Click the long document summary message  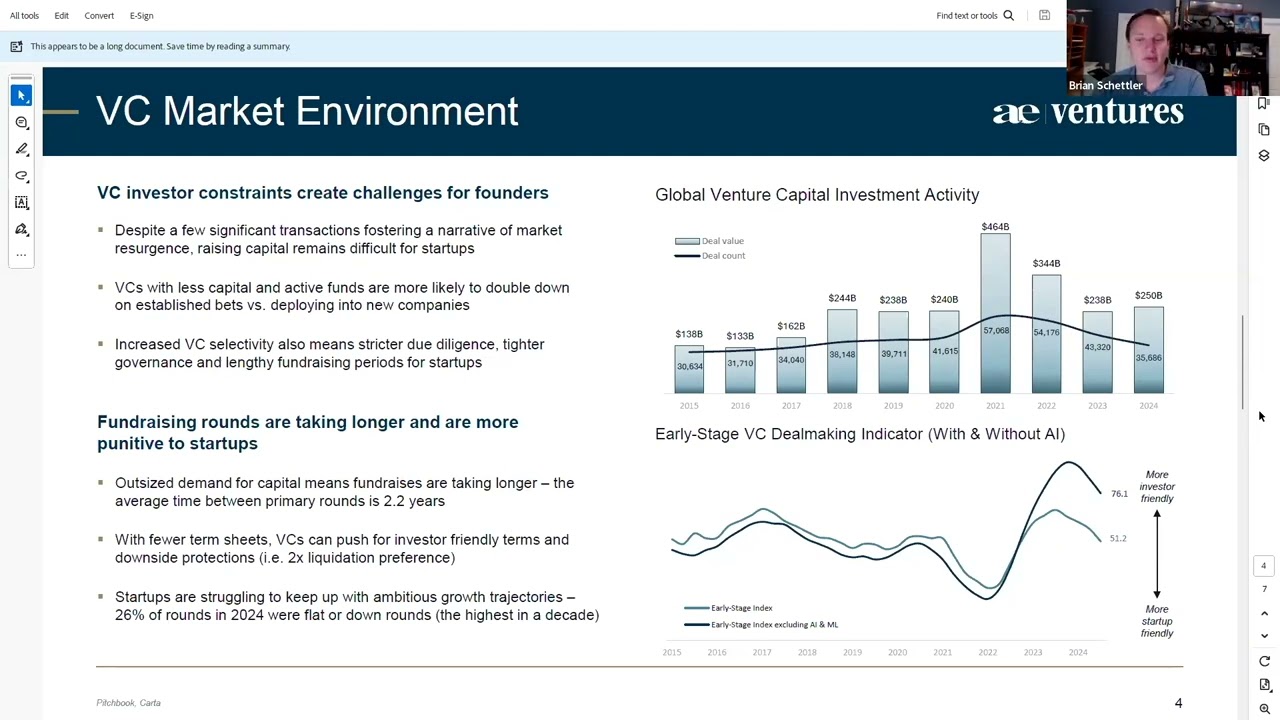point(160,46)
